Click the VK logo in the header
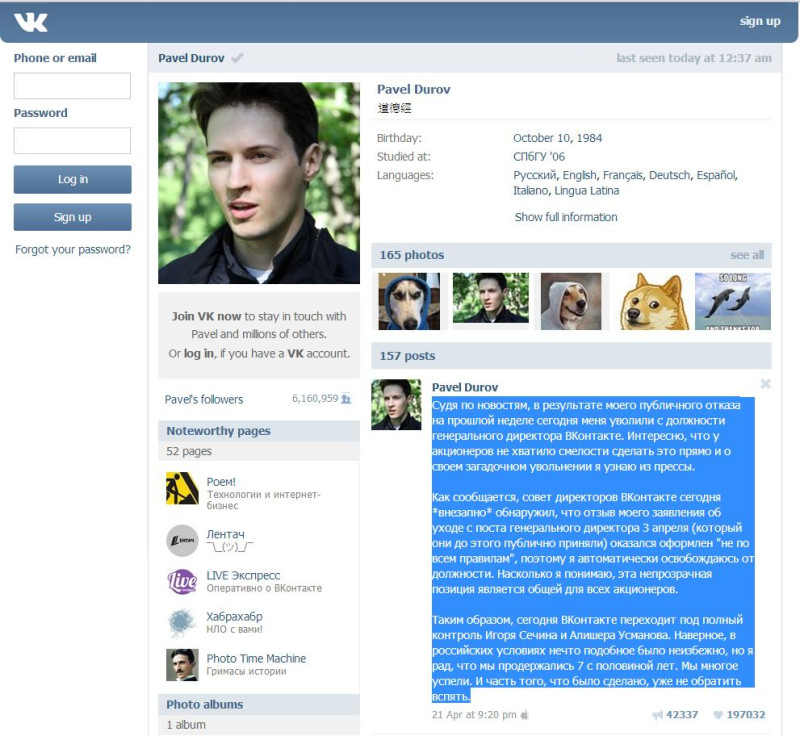The width and height of the screenshot is (800, 736). coord(31,22)
